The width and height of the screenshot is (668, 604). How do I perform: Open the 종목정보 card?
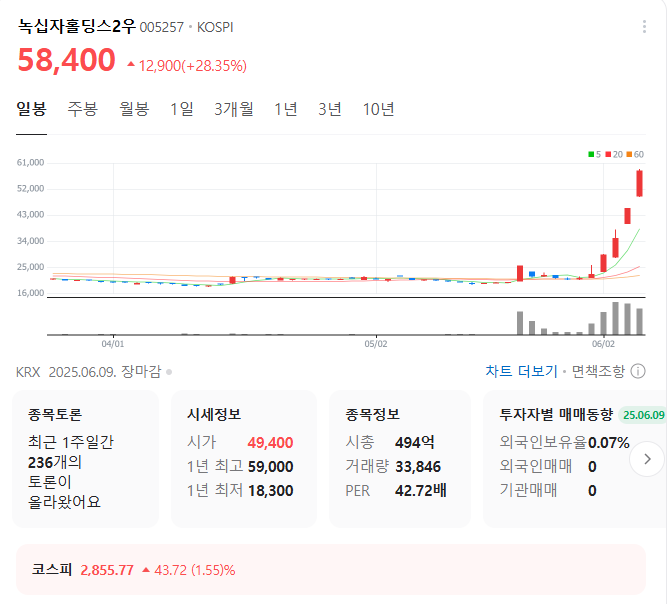pos(400,459)
